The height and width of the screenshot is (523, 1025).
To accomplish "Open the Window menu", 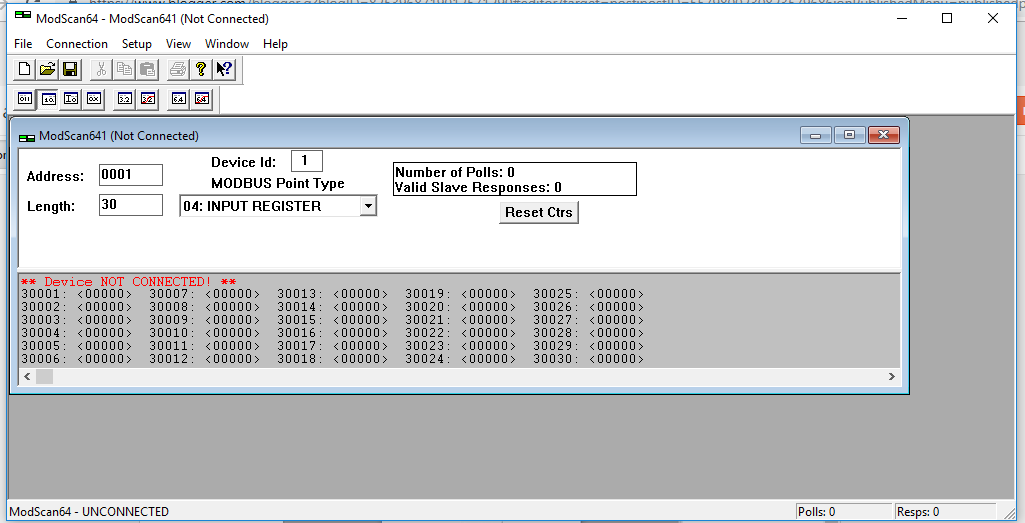I will tap(227, 44).
